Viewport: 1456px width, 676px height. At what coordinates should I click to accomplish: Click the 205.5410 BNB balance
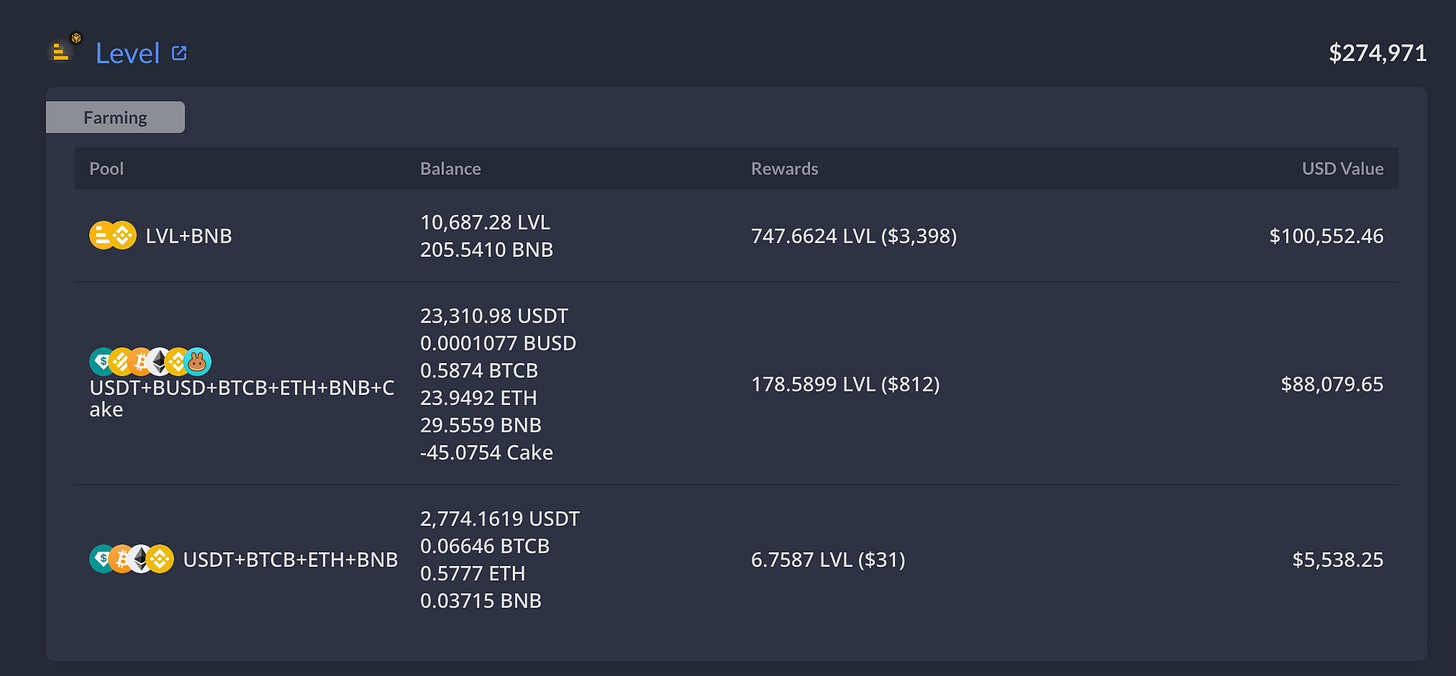tap(486, 250)
